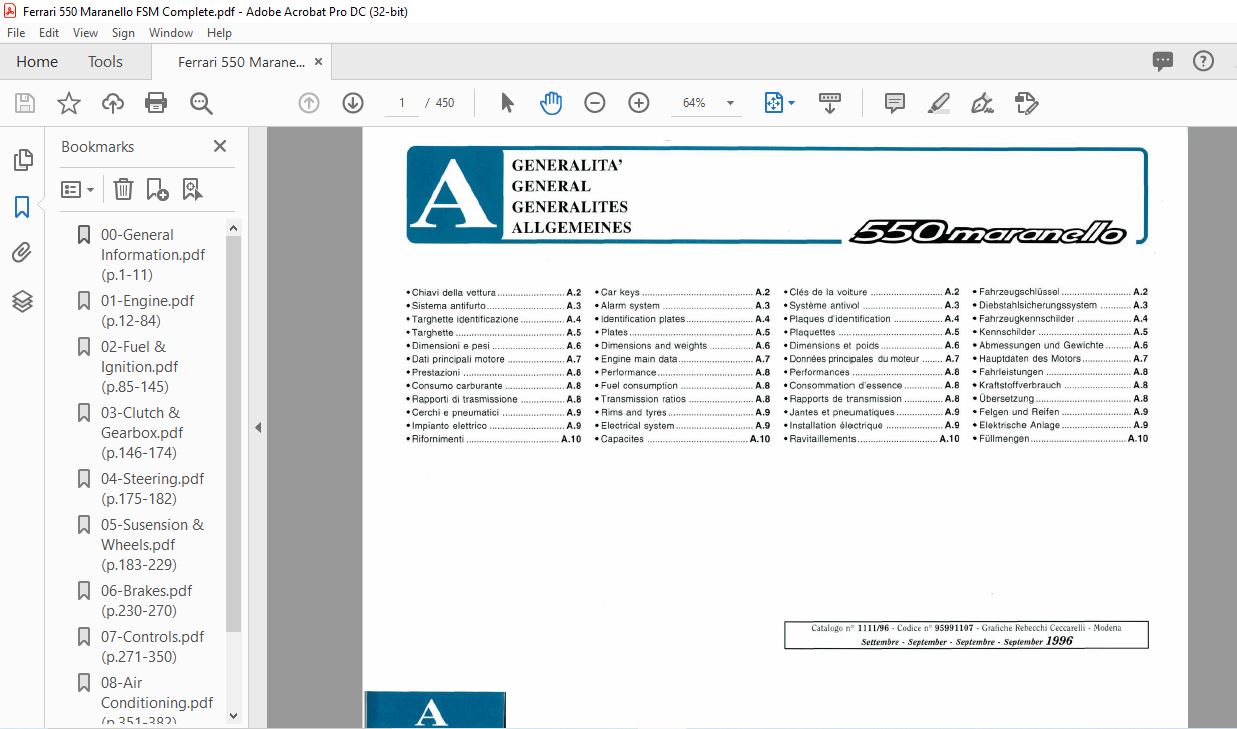The image size is (1237, 729).
Task: Add a new bookmark icon
Action: (x=157, y=189)
